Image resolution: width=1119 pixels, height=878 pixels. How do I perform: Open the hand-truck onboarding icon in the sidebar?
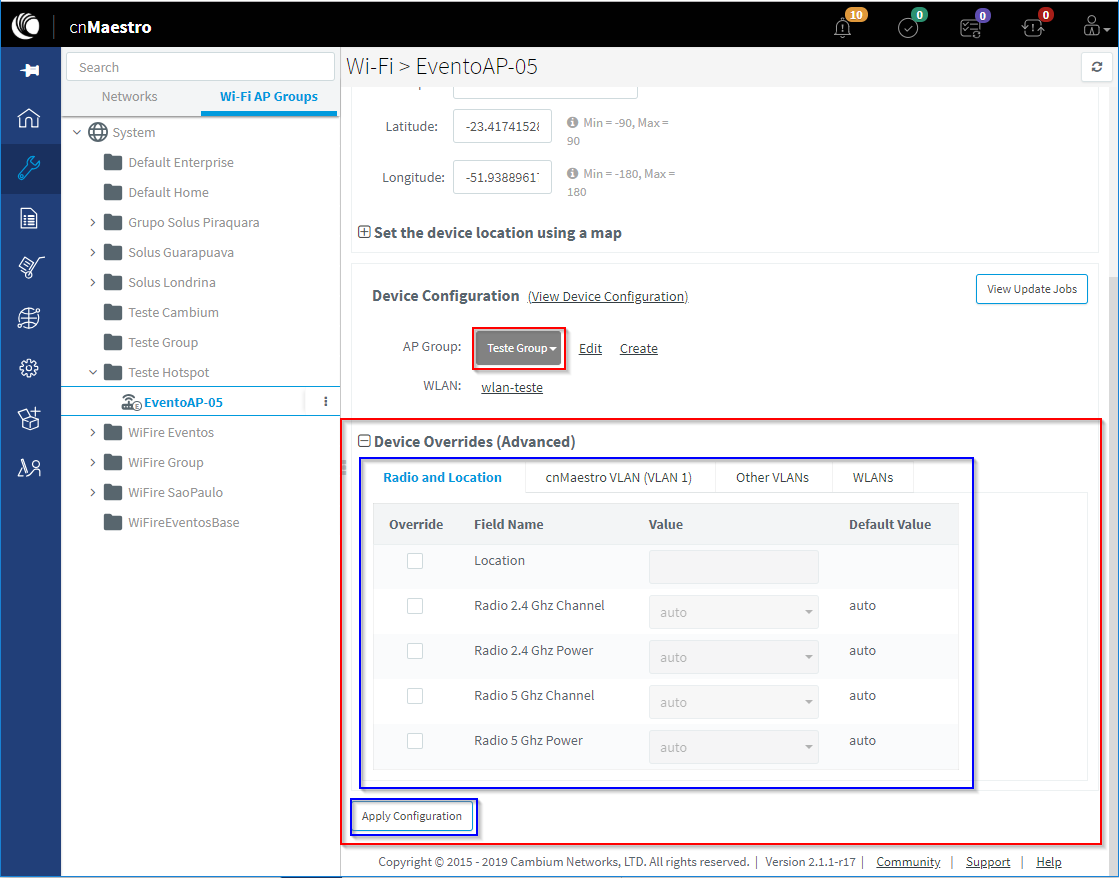coord(29,267)
